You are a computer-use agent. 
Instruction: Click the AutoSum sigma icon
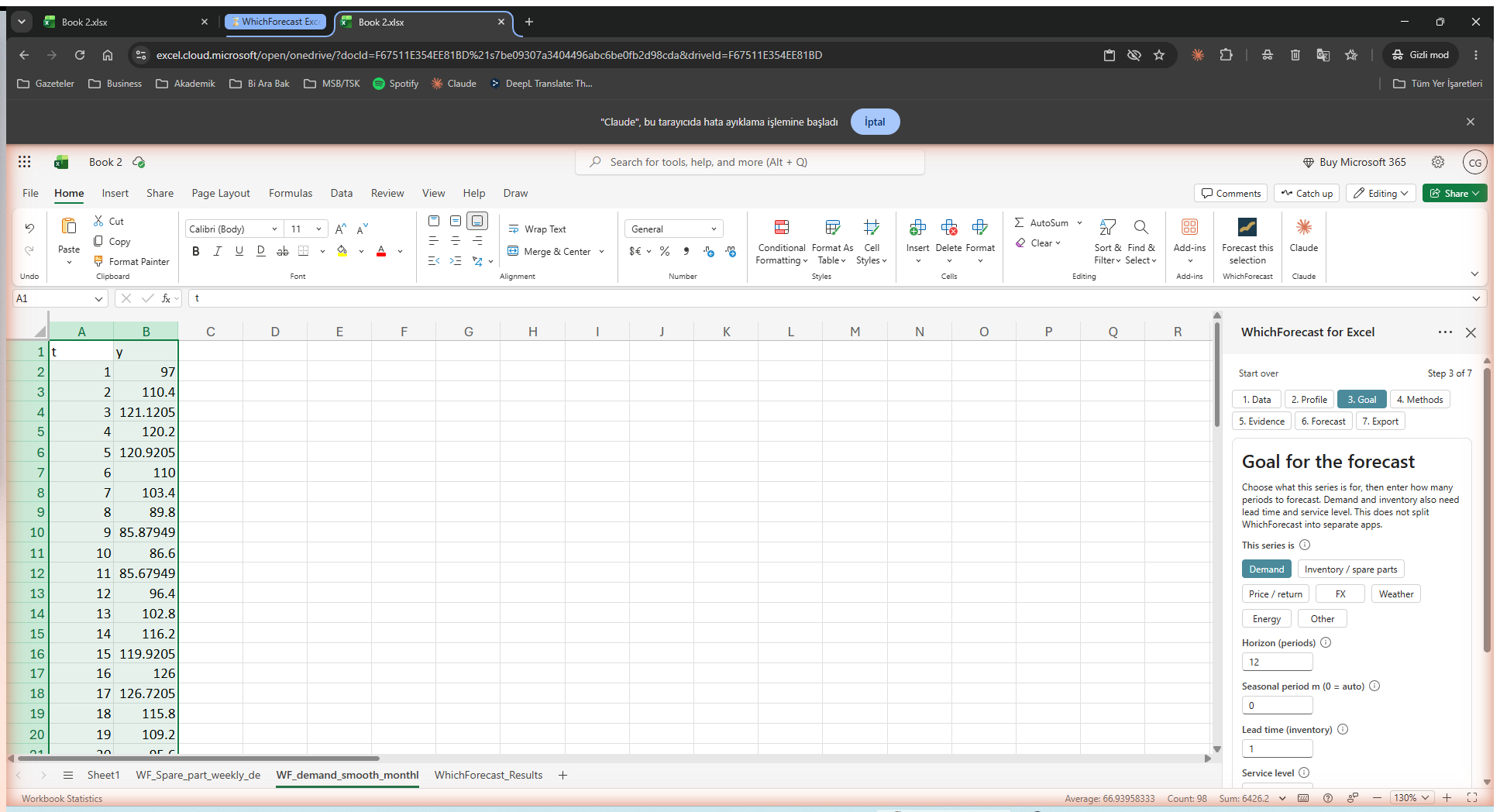(x=1019, y=222)
